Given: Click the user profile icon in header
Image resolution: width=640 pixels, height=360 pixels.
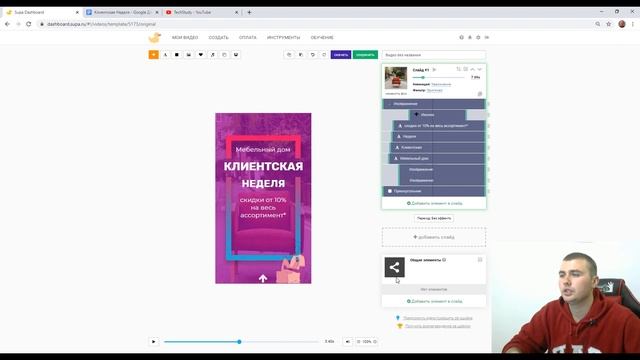Looking at the screenshot, I should pyautogui.click(x=470, y=38).
